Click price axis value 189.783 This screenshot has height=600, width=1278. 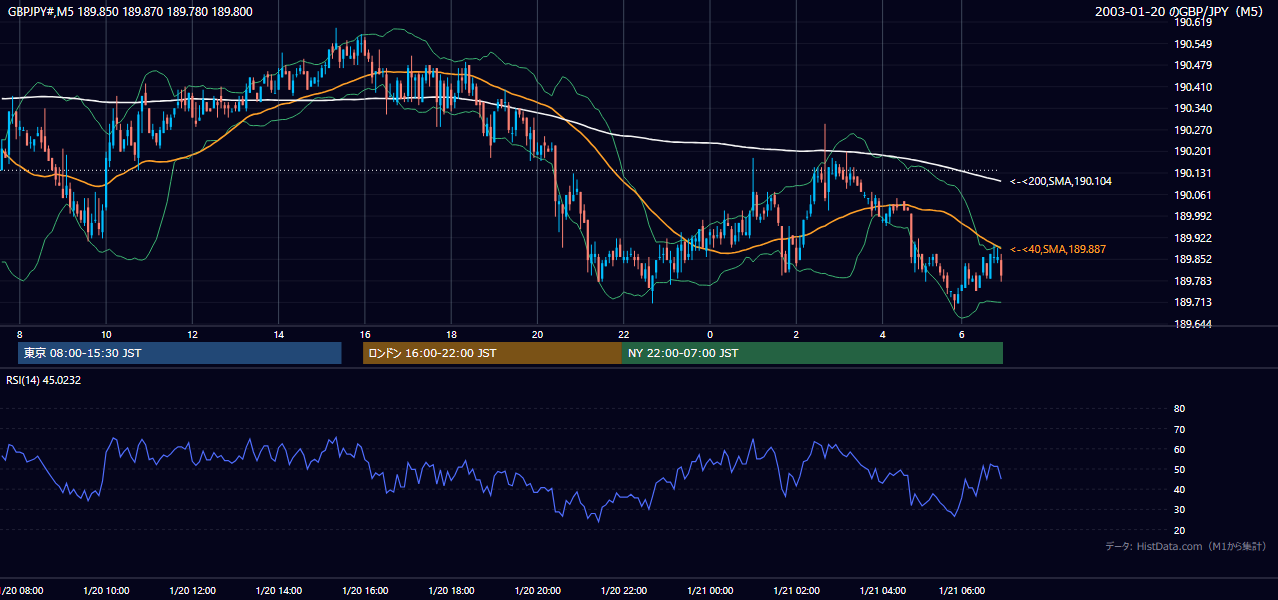click(1194, 281)
